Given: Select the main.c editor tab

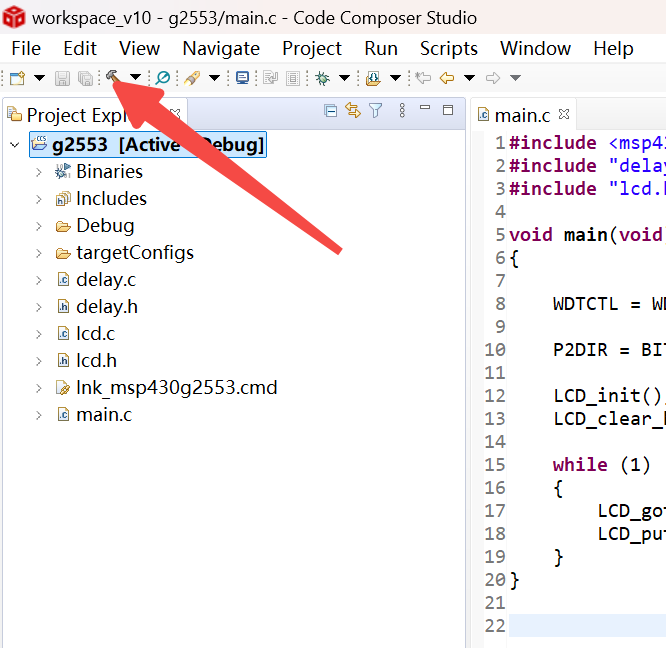Looking at the screenshot, I should (522, 115).
